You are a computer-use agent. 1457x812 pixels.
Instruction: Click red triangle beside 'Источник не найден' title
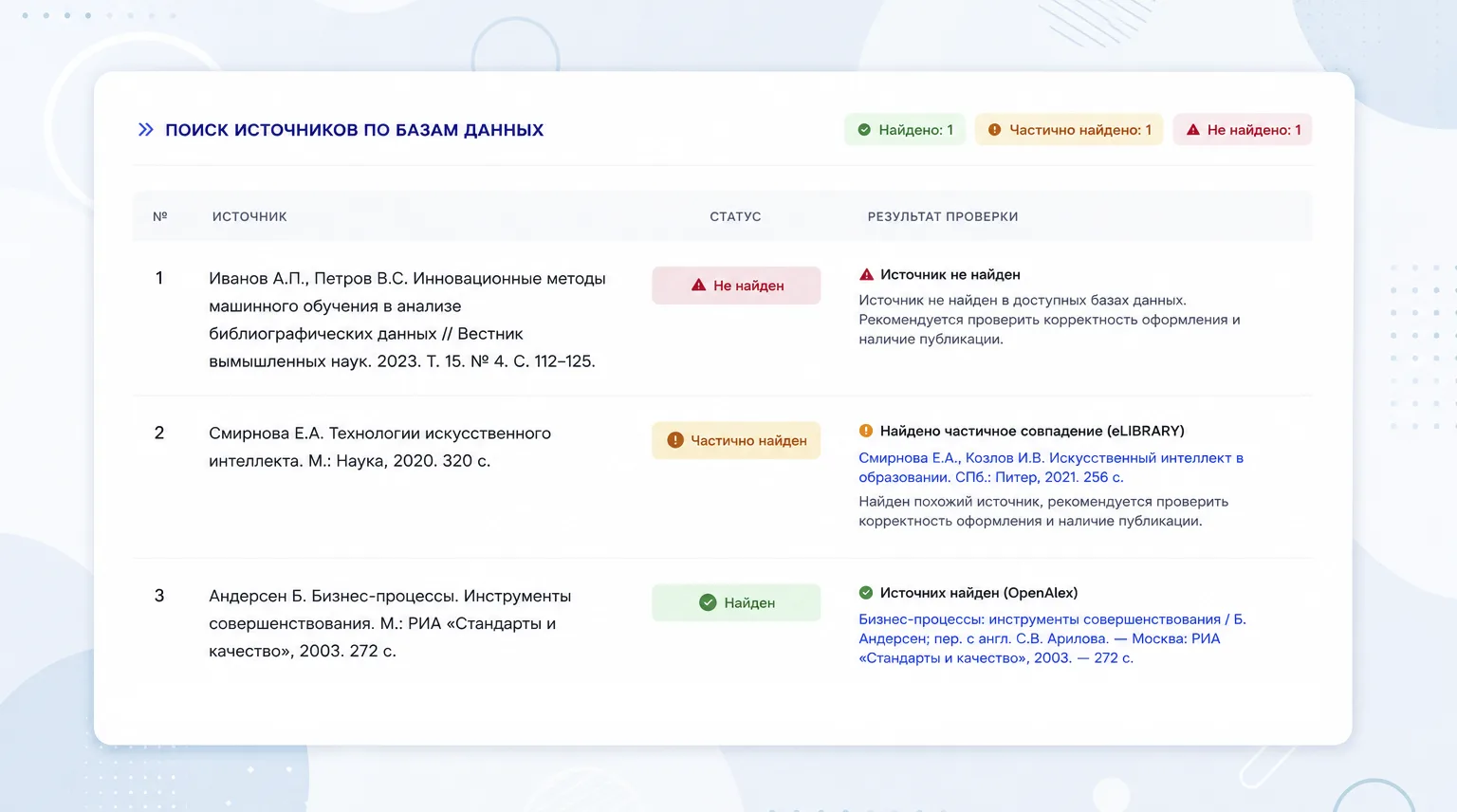[866, 274]
